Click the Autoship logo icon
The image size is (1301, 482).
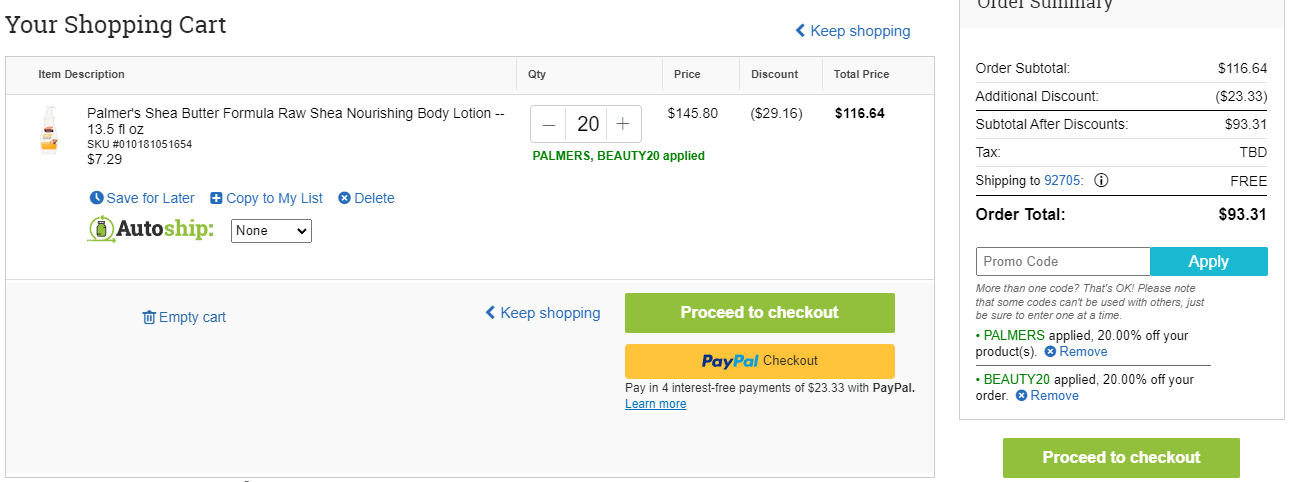coord(101,230)
